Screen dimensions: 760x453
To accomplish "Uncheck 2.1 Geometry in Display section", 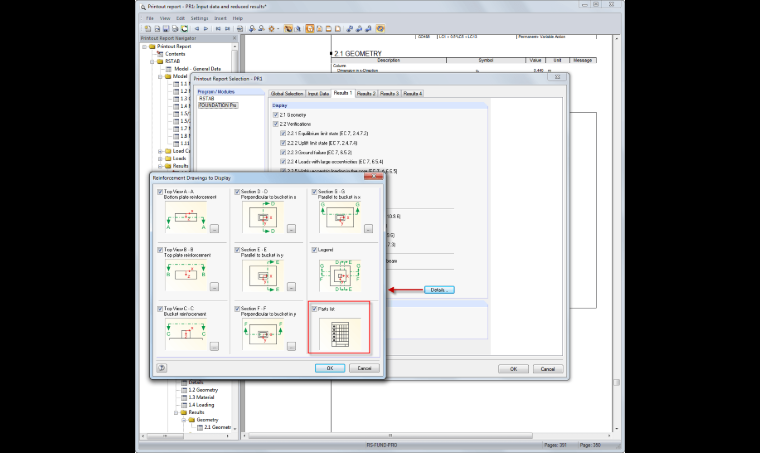I will [276, 115].
